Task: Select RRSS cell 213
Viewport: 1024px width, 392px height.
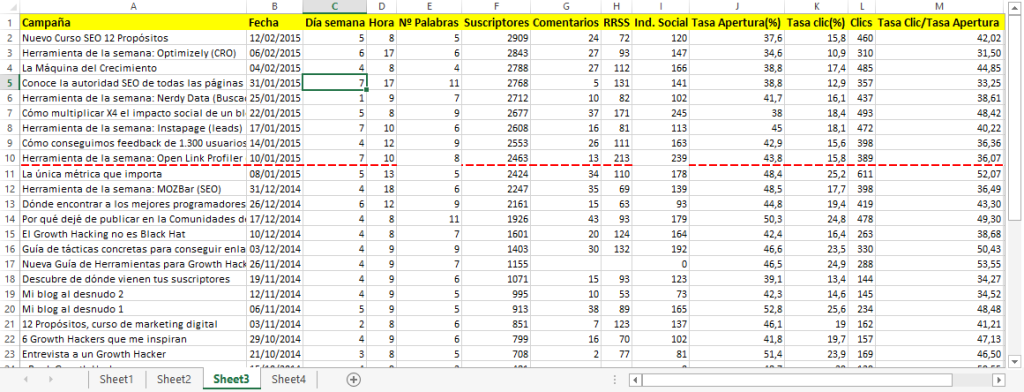Action: coord(616,158)
